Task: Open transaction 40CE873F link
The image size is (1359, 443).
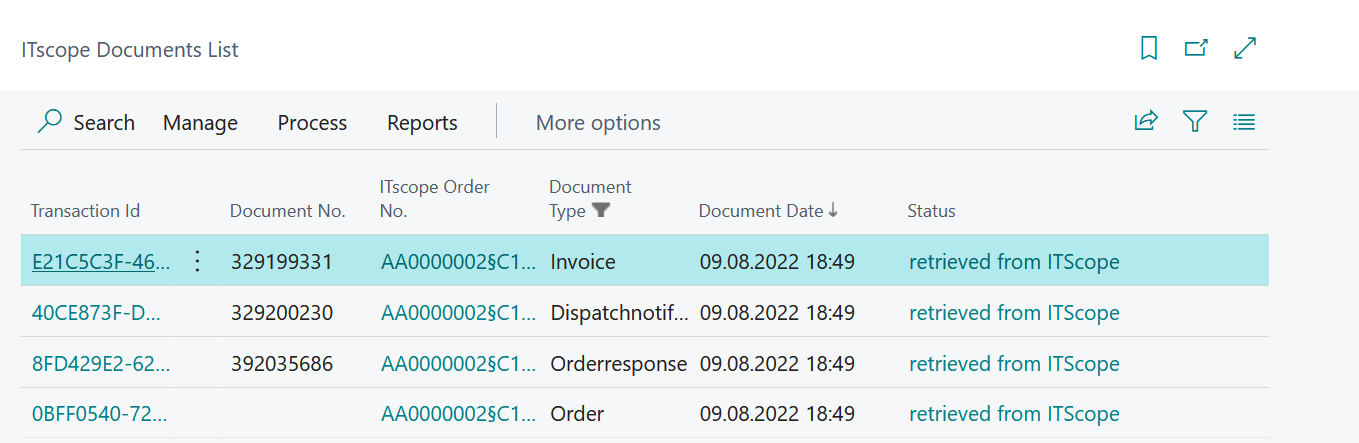Action: [96, 313]
